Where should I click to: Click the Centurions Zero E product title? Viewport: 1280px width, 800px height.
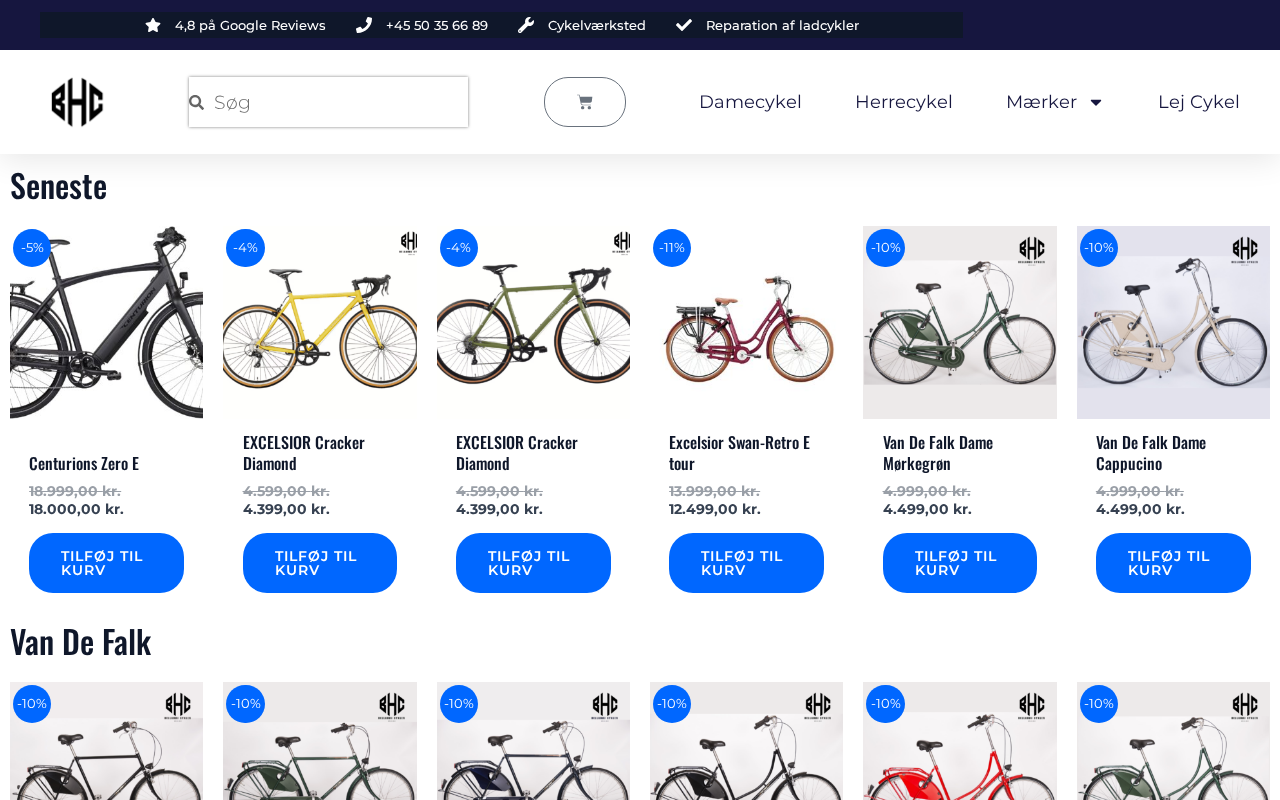(x=84, y=463)
